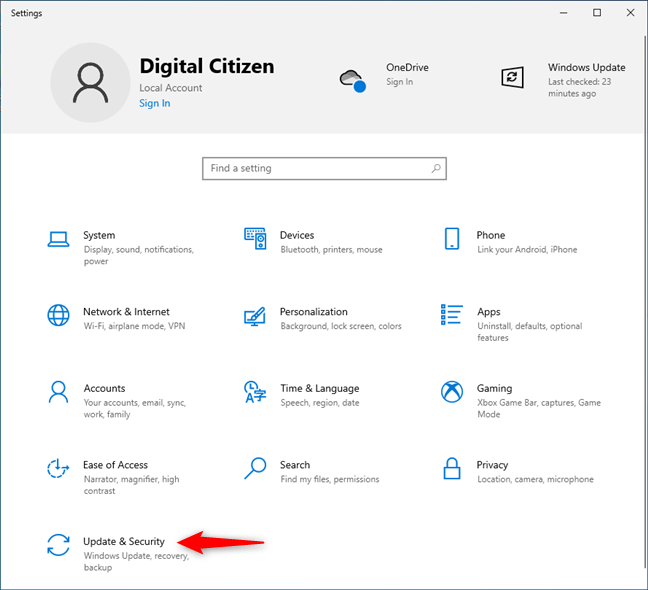
Task: Focus the Find a setting search box
Action: (x=324, y=168)
